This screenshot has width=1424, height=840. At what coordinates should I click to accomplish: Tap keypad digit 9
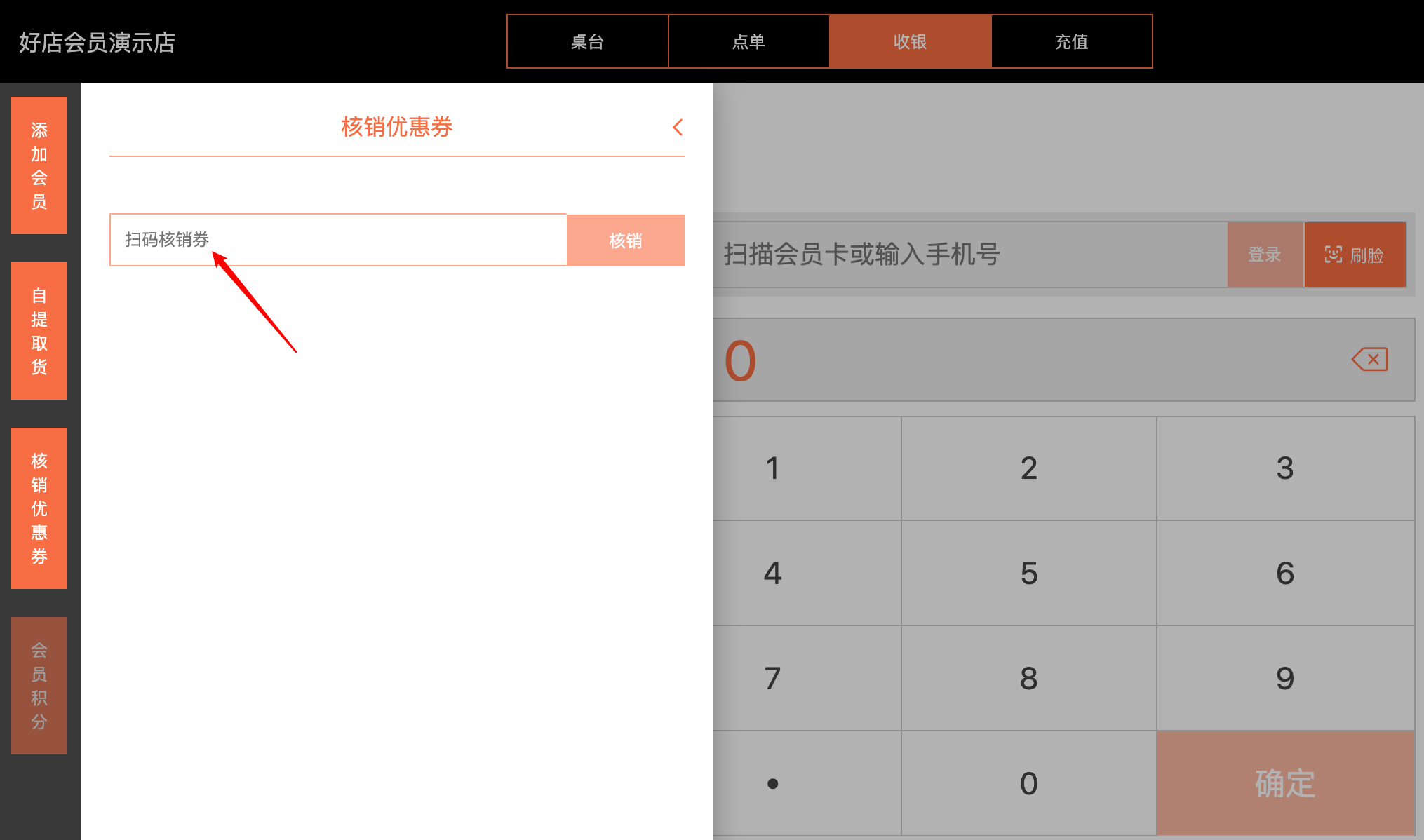(x=1286, y=678)
